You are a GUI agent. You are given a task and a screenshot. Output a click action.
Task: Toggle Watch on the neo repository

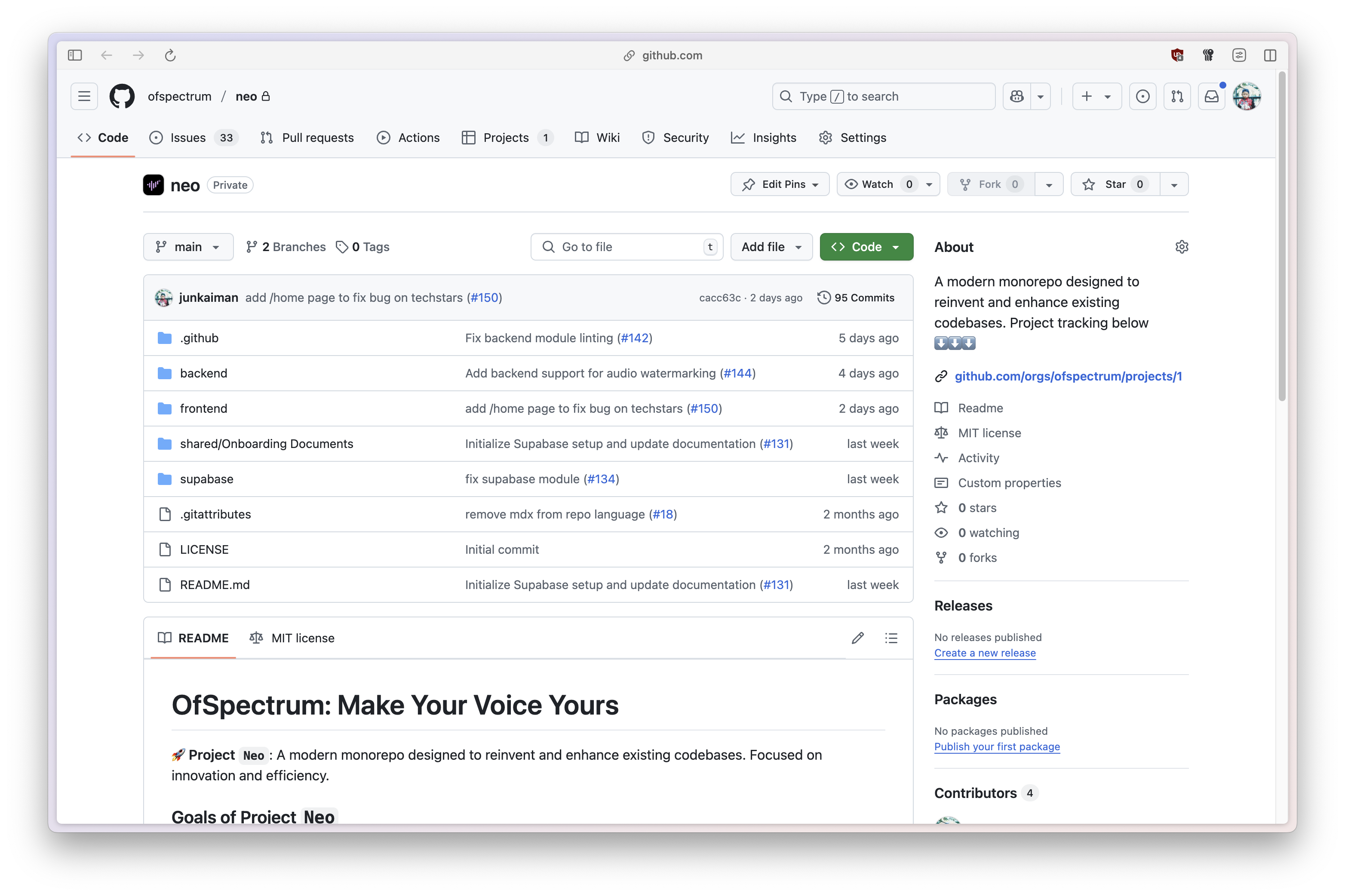pos(877,184)
